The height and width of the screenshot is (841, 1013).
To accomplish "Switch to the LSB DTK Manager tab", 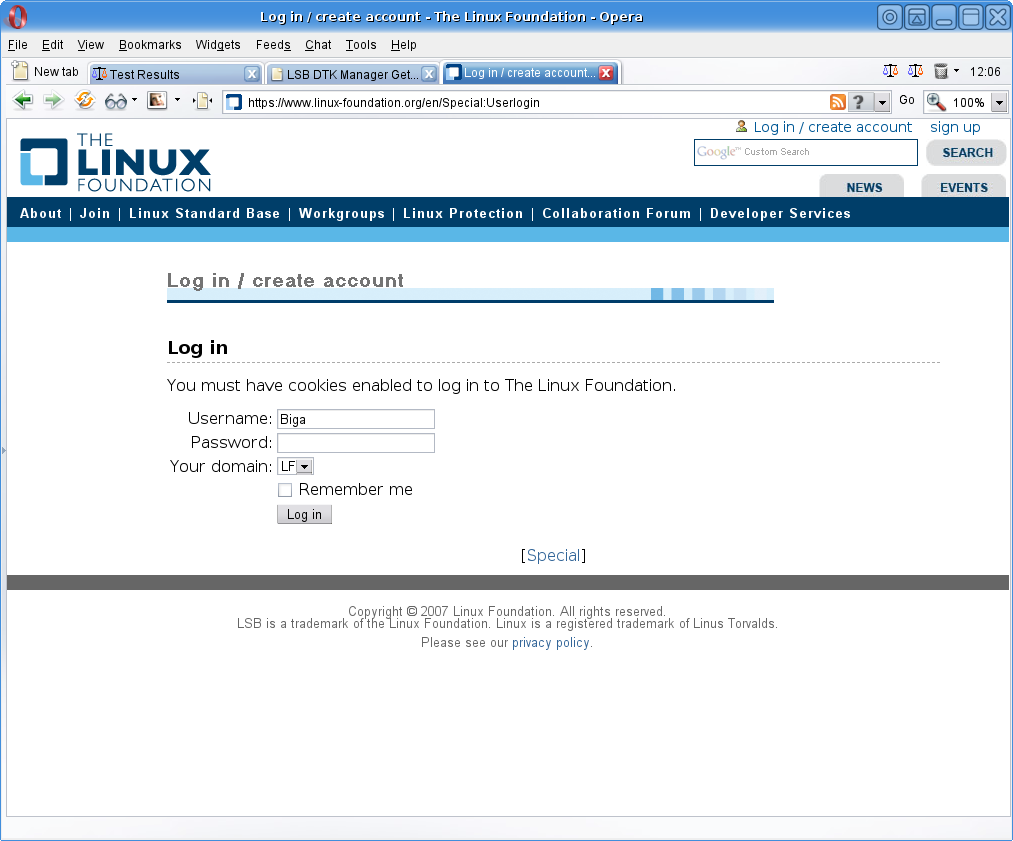I will (x=345, y=74).
